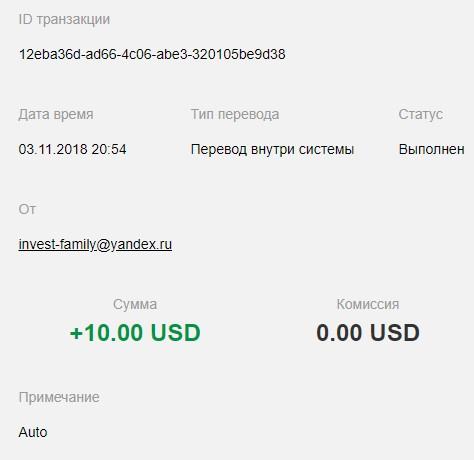Click the Auto note text
474x460 pixels.
(x=33, y=432)
